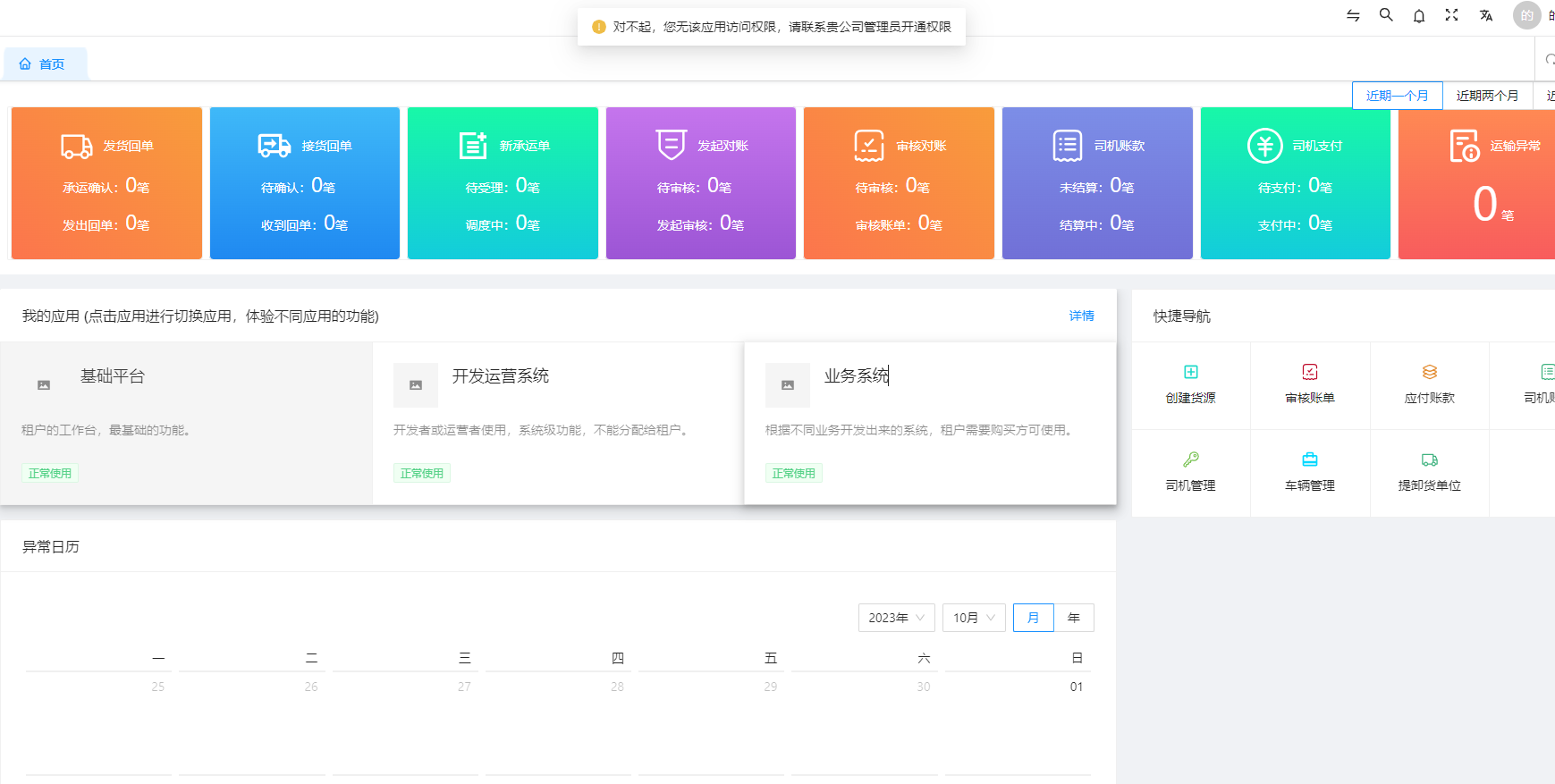This screenshot has width=1555, height=784.
Task: Toggle fullscreen icon in top bar
Action: click(1451, 15)
